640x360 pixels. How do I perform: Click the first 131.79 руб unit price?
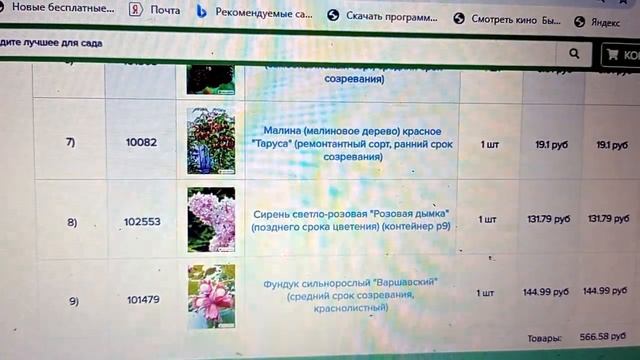tap(549, 219)
